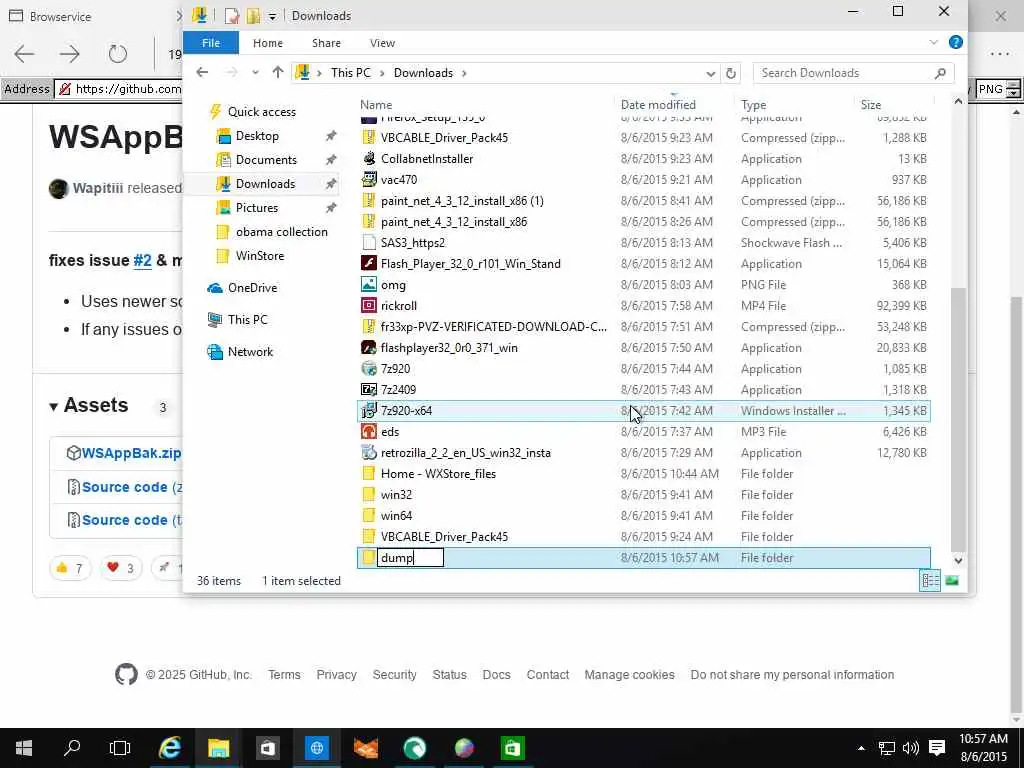Open Windows Start menu
This screenshot has height=768, width=1024.
[x=24, y=748]
